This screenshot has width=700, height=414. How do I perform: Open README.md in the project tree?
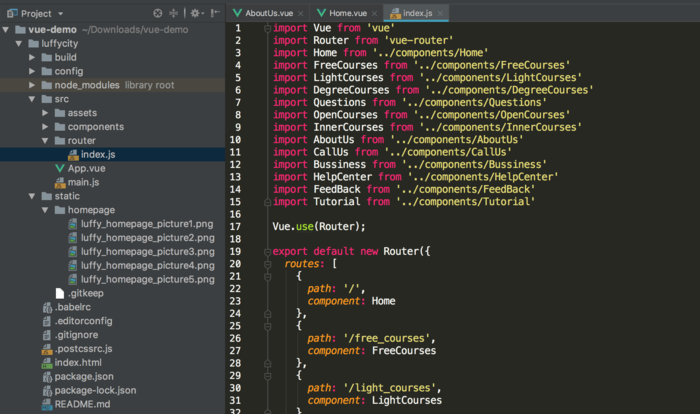82,404
